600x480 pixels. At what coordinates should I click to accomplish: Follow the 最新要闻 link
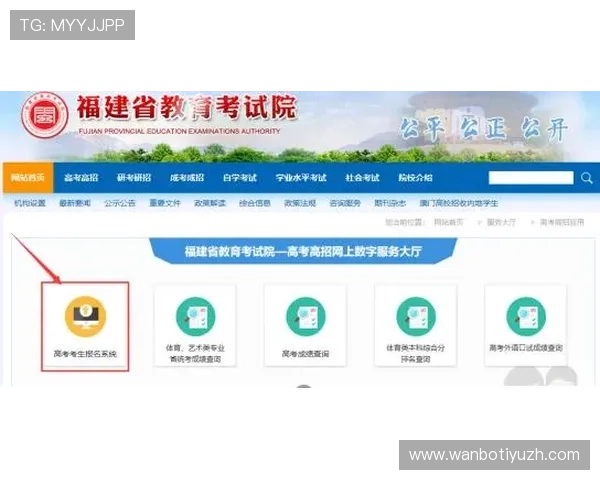tap(75, 203)
